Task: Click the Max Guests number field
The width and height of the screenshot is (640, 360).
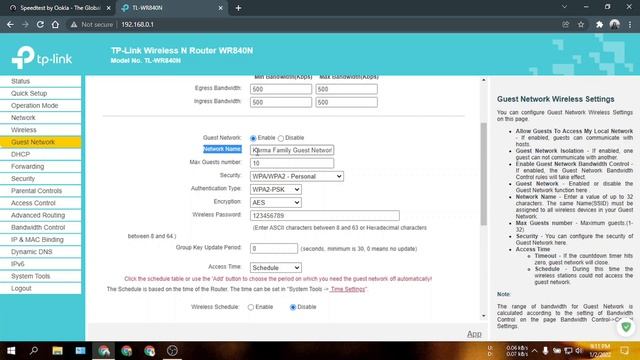Action: tap(292, 163)
